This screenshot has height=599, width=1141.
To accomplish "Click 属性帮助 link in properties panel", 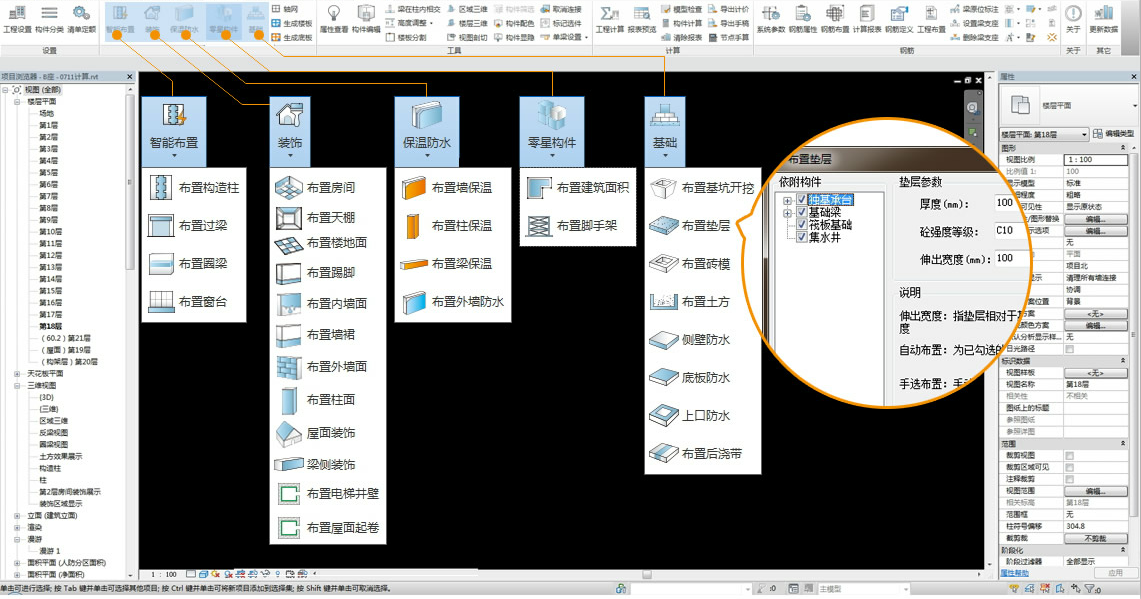I will pyautogui.click(x=1017, y=573).
